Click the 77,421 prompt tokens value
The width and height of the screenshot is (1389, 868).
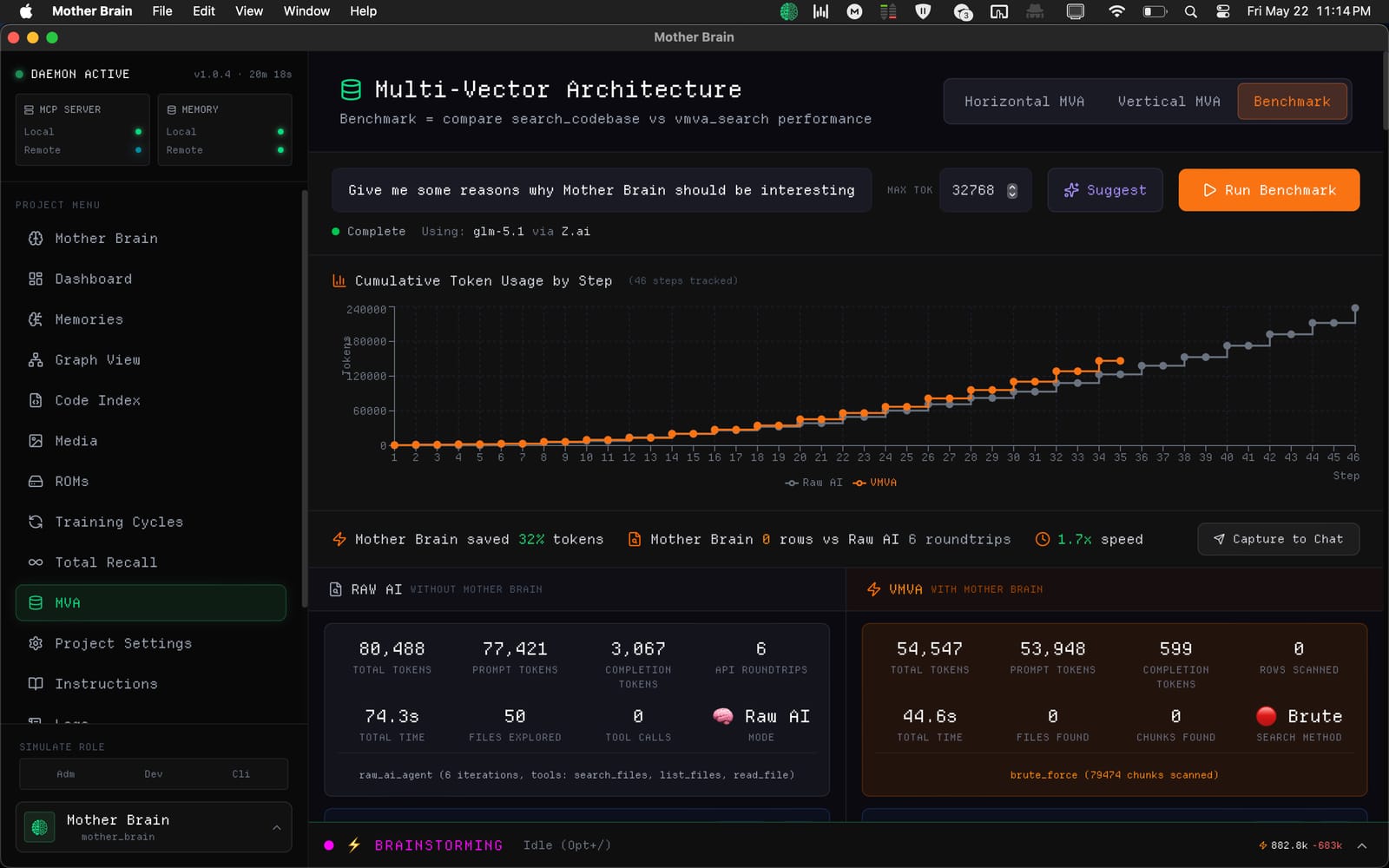pyautogui.click(x=515, y=649)
